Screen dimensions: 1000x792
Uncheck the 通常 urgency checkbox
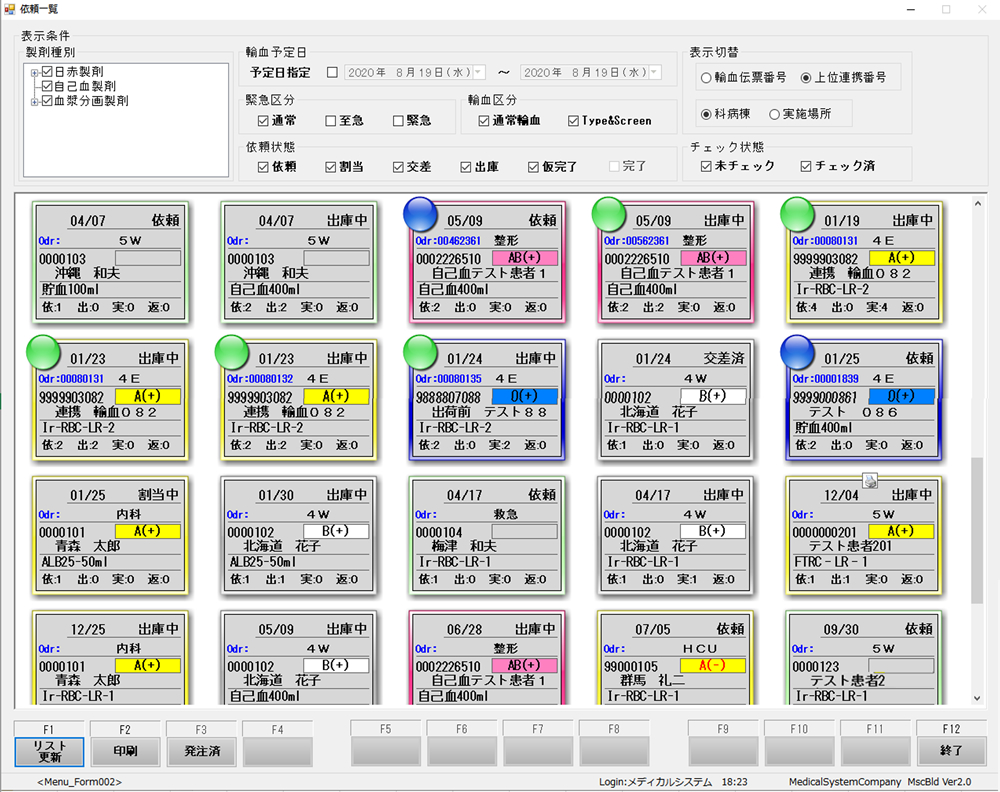[249, 121]
